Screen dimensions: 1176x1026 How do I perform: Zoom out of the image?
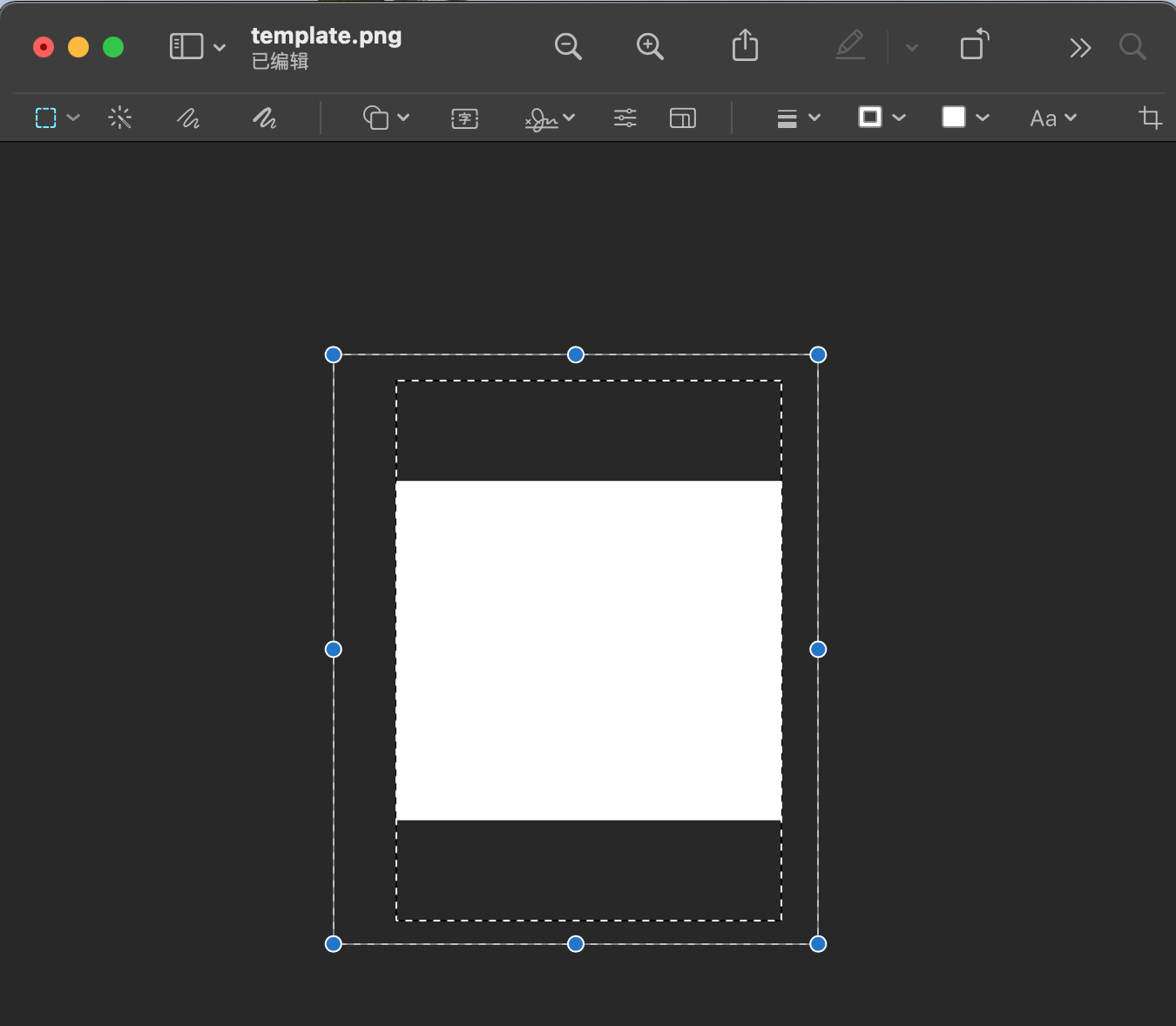[568, 46]
